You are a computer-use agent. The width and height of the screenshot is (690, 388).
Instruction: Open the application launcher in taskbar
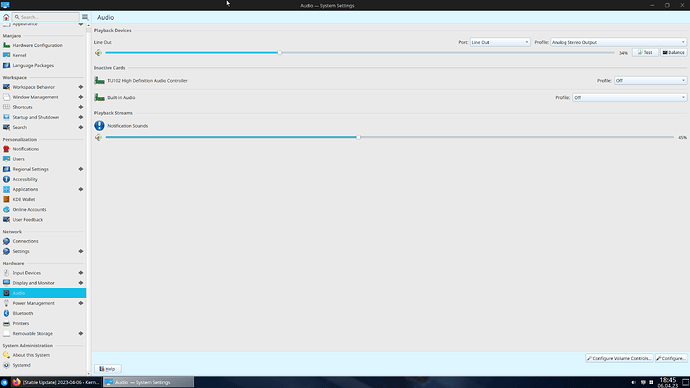click(x=4, y=382)
